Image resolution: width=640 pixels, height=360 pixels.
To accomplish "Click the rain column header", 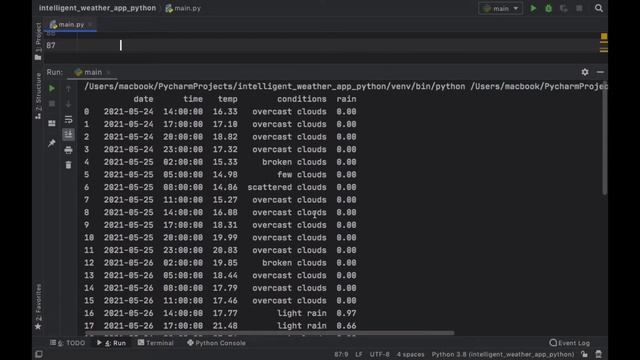I will pyautogui.click(x=346, y=99).
